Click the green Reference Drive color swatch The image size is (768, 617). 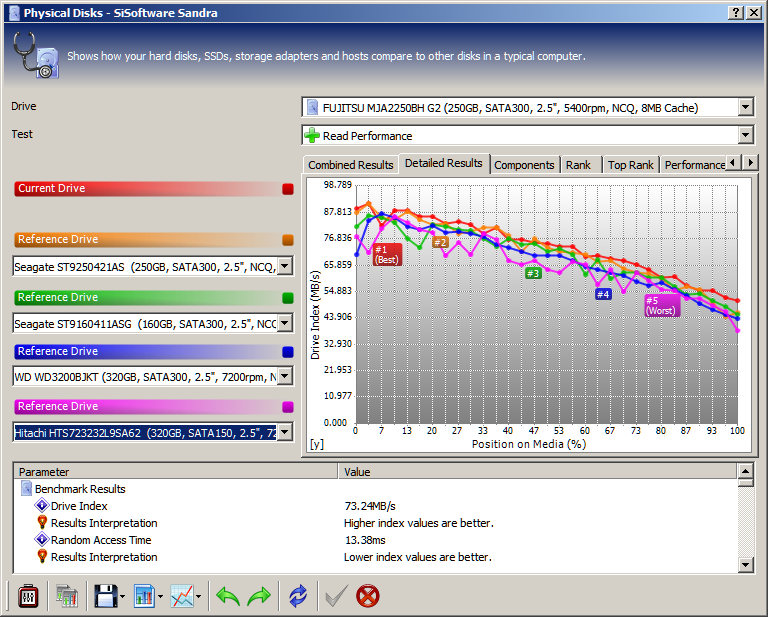tap(288, 298)
